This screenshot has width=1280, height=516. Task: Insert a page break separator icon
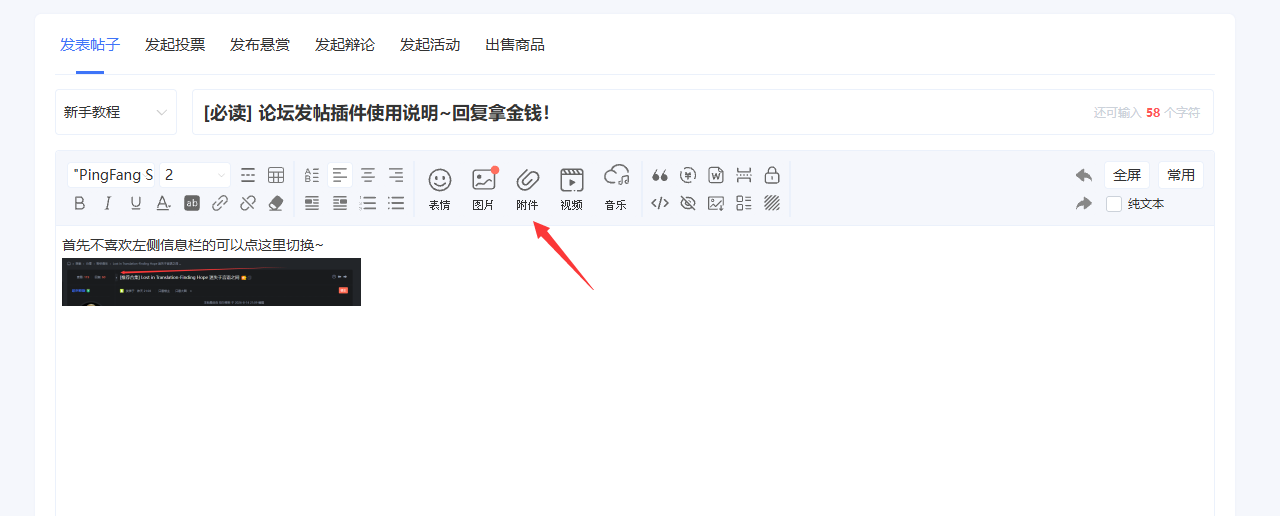tap(744, 175)
